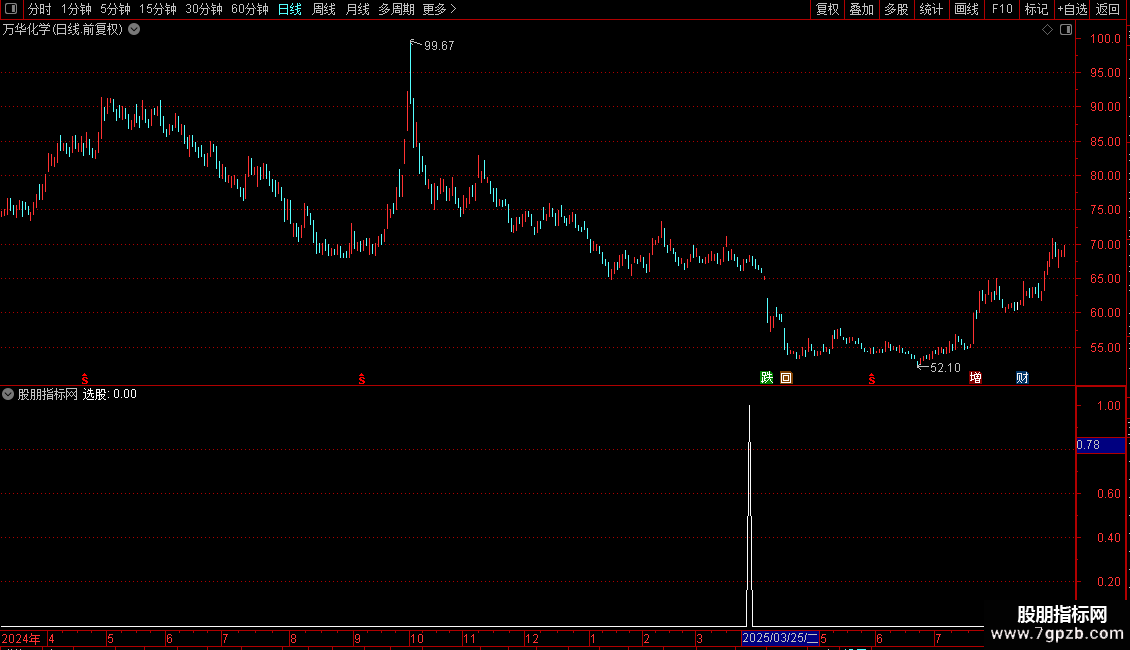Open the 股朋指标网 indicator dropdown arrow

pyautogui.click(x=8, y=394)
